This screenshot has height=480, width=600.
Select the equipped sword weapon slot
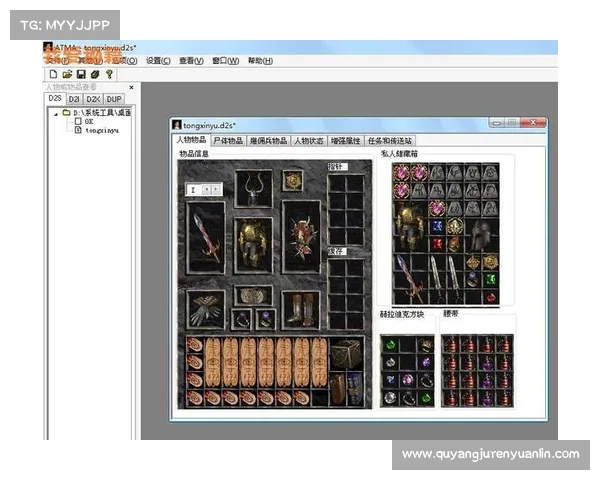click(x=207, y=236)
